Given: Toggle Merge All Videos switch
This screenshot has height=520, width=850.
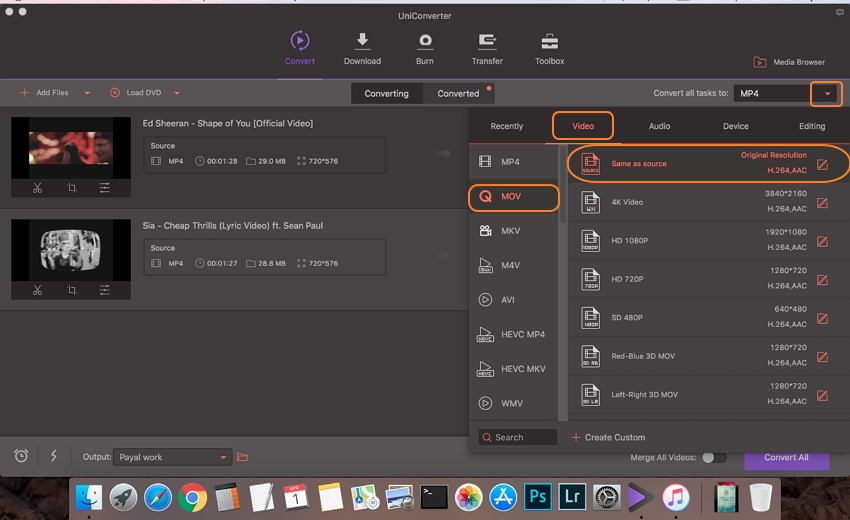Looking at the screenshot, I should point(714,457).
